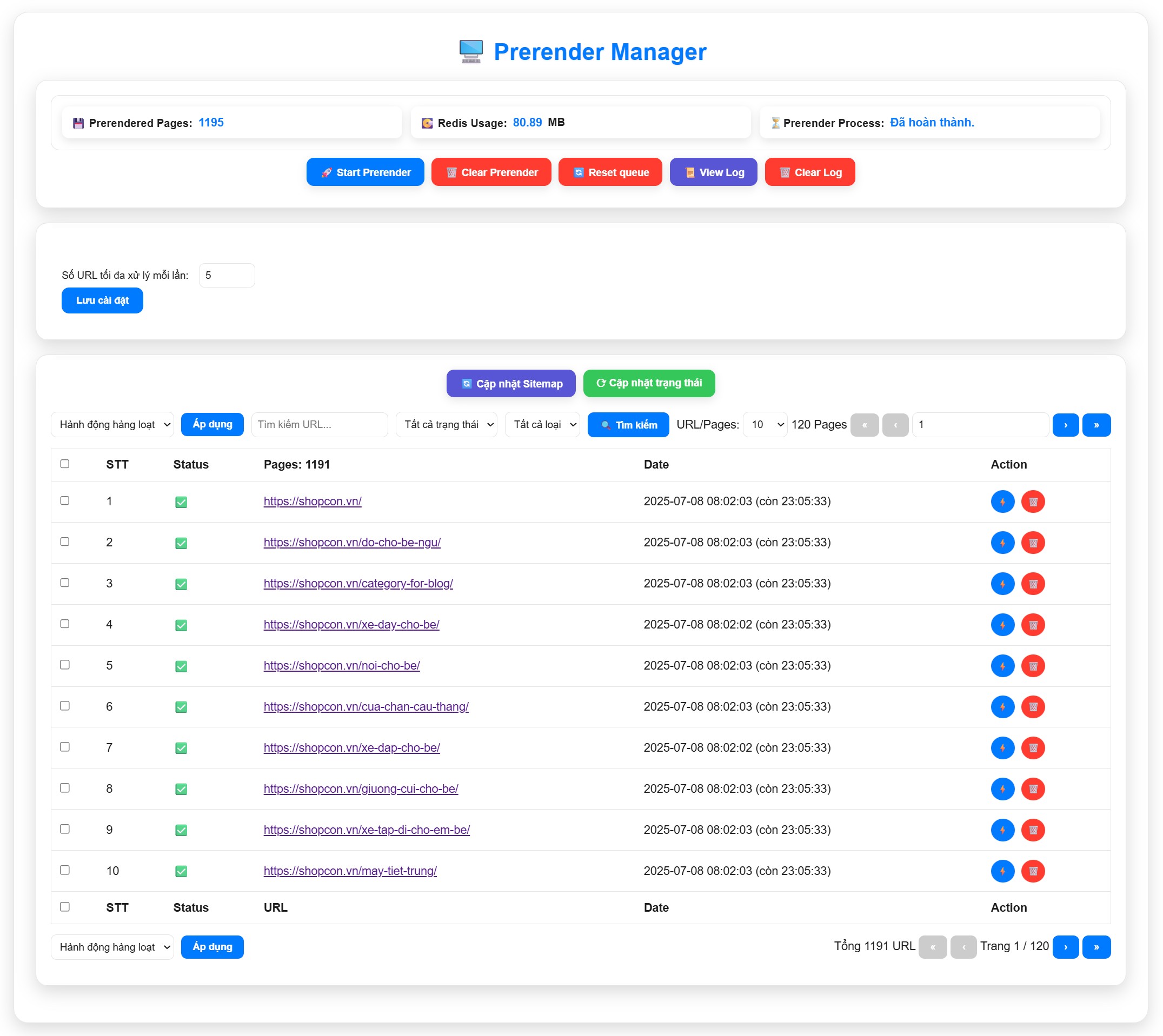1163x1036 pixels.
Task: Click the red delete icon for row 7
Action: point(1033,747)
